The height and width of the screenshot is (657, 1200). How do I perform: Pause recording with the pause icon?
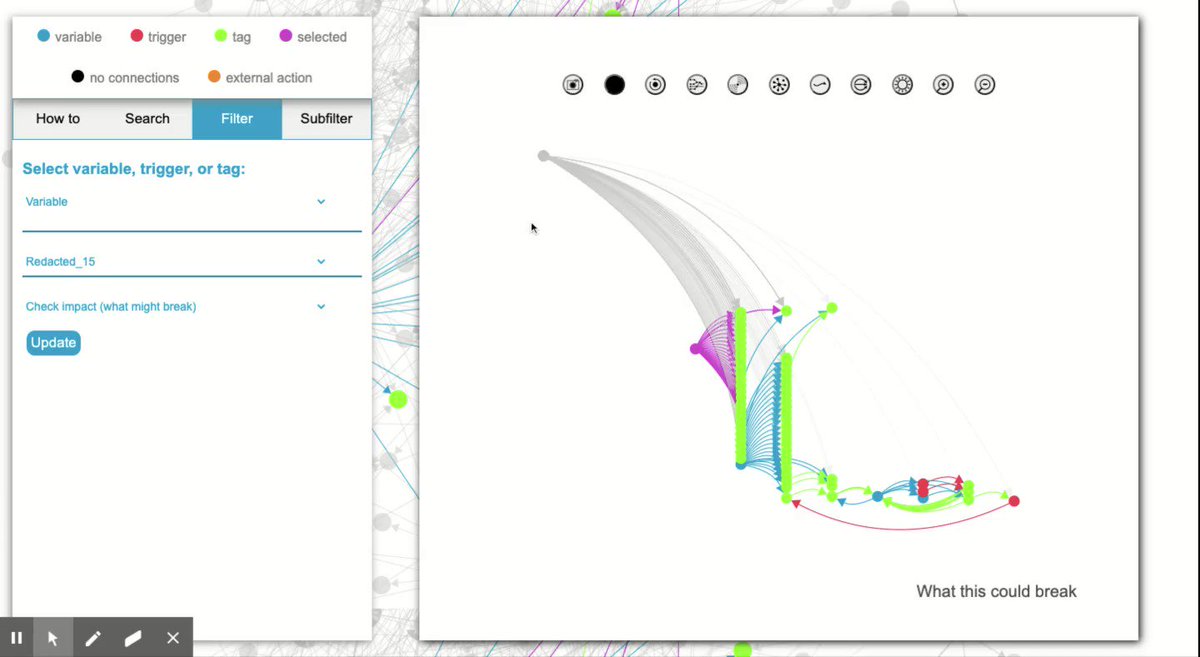click(17, 637)
